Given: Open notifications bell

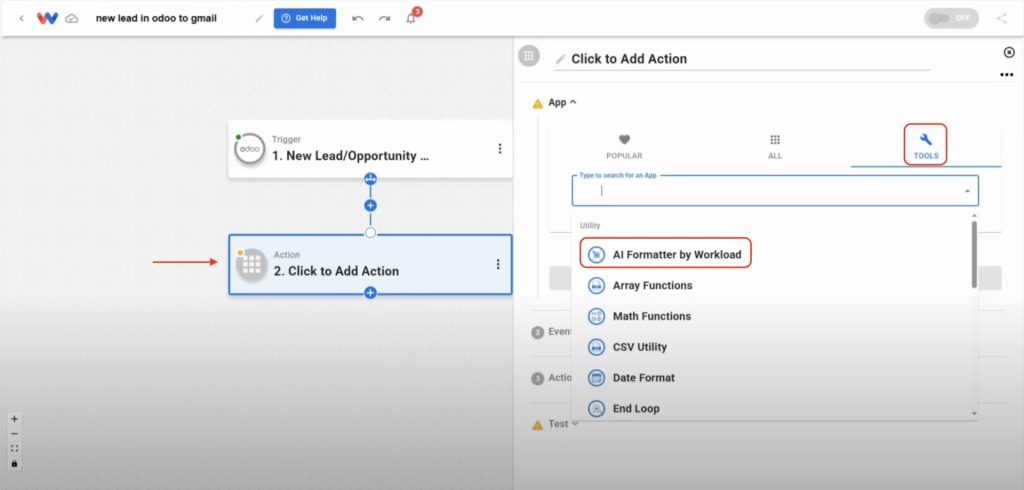Looking at the screenshot, I should pyautogui.click(x=411, y=18).
